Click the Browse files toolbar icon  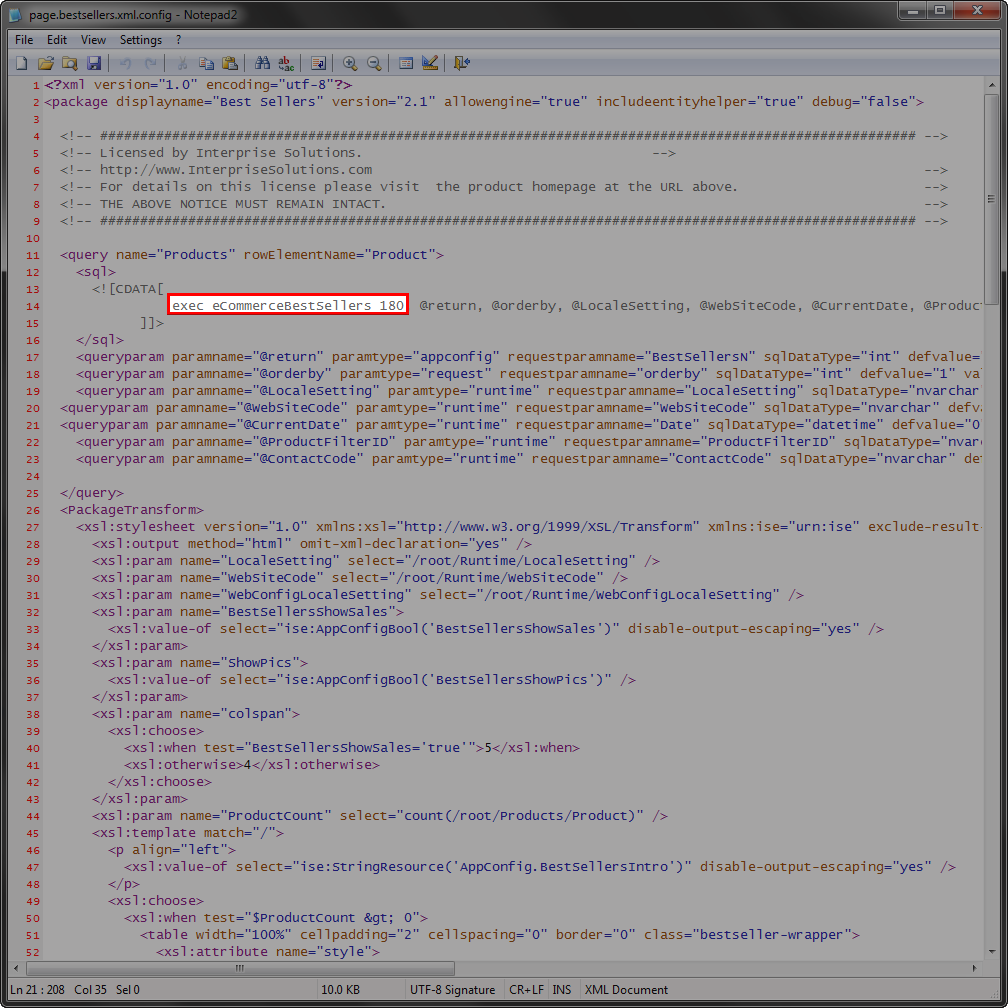click(69, 63)
